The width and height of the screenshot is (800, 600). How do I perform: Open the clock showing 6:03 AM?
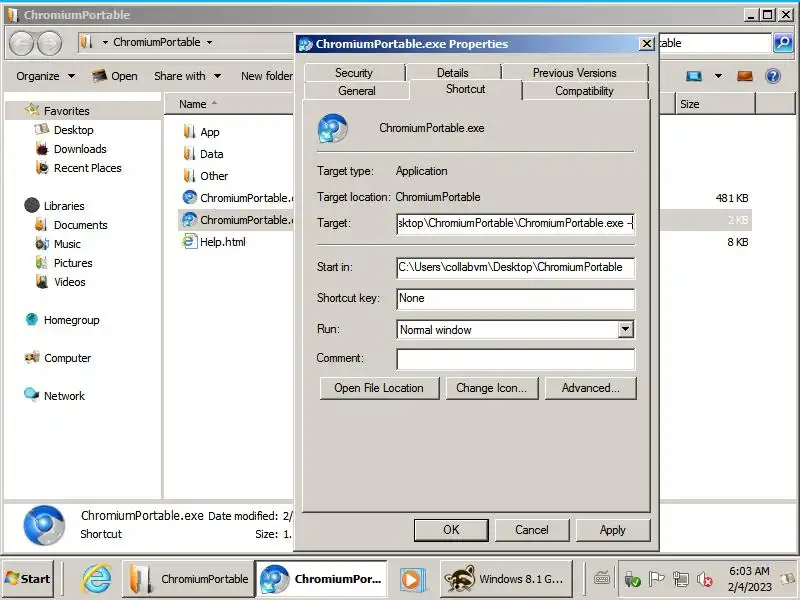pyautogui.click(x=749, y=579)
